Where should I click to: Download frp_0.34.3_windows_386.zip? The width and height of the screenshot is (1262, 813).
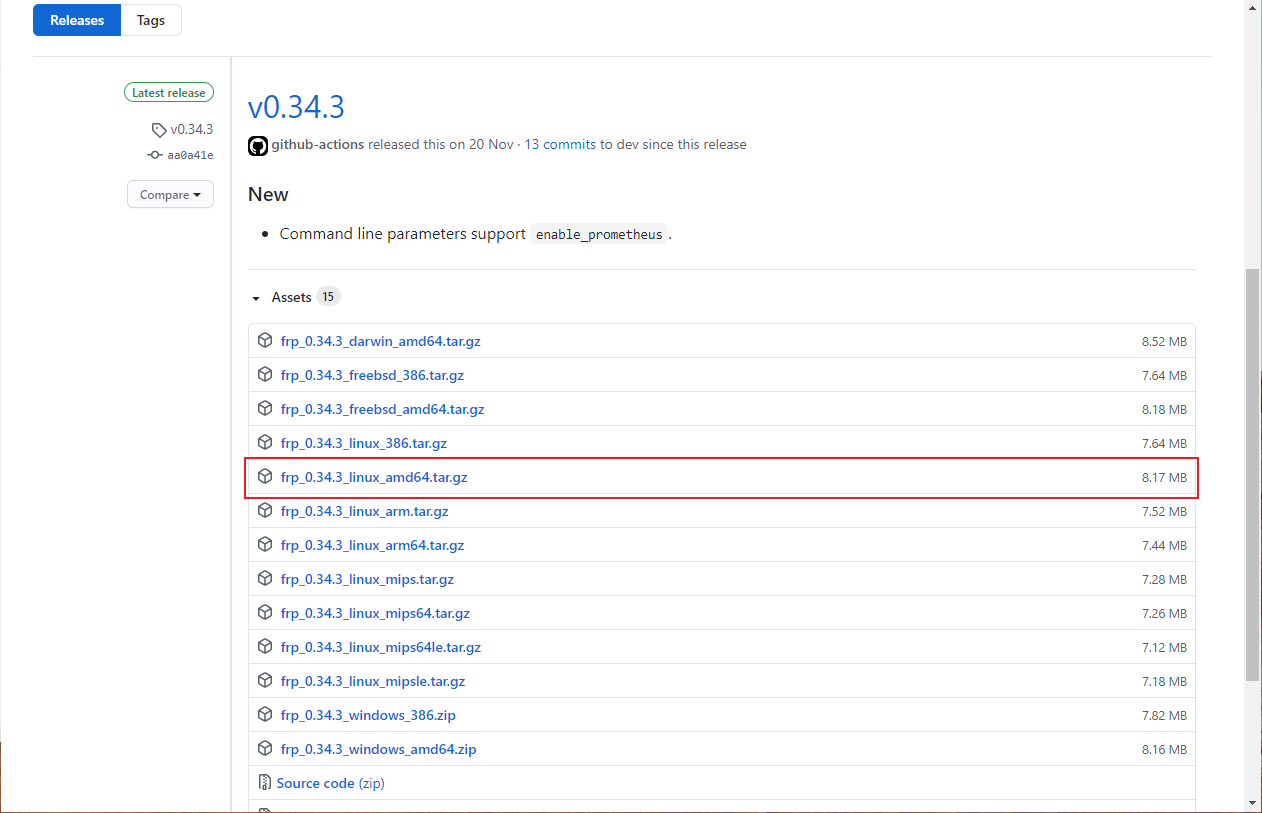click(x=368, y=715)
